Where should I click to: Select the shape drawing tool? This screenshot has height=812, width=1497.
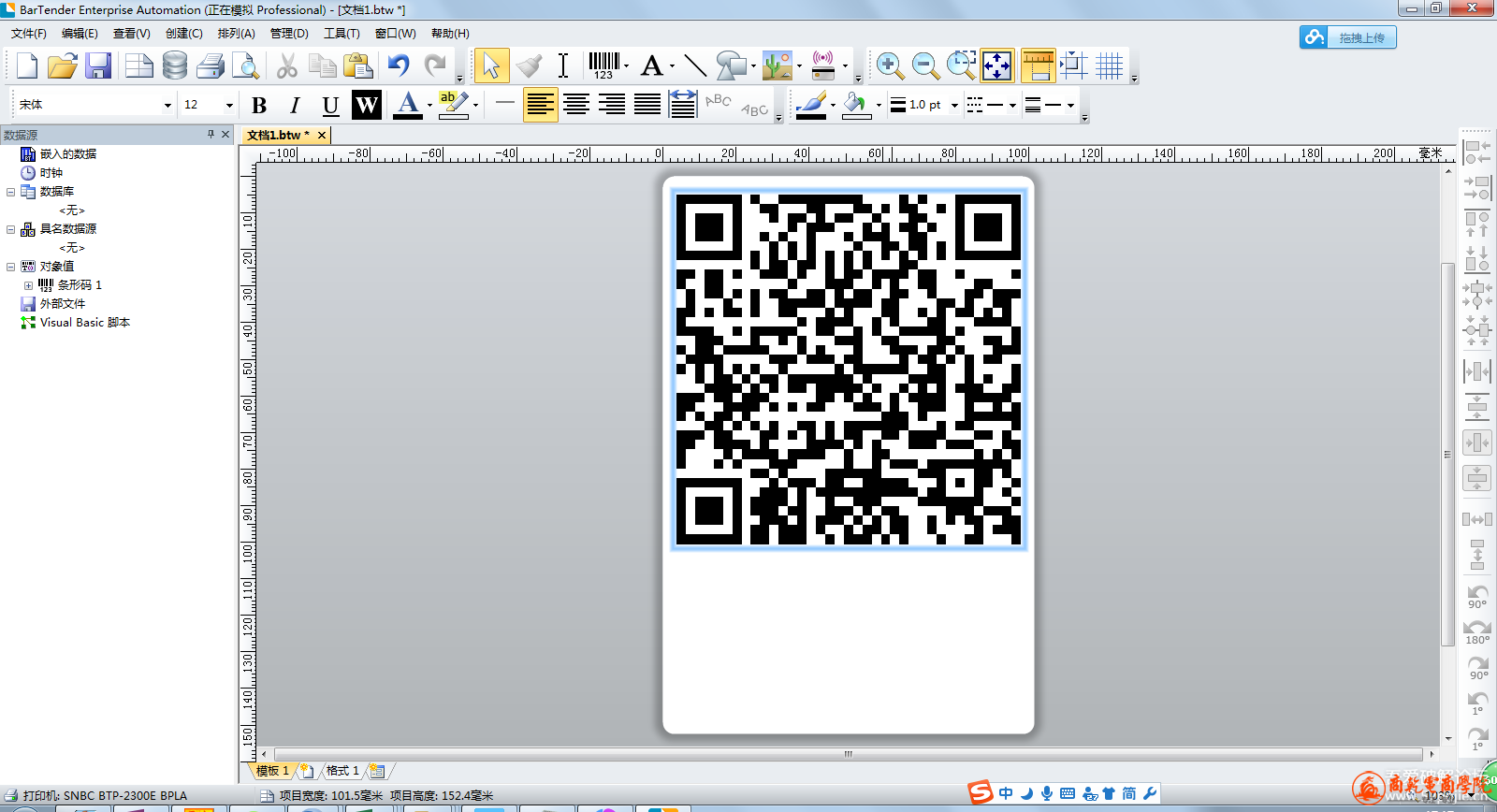pos(732,65)
